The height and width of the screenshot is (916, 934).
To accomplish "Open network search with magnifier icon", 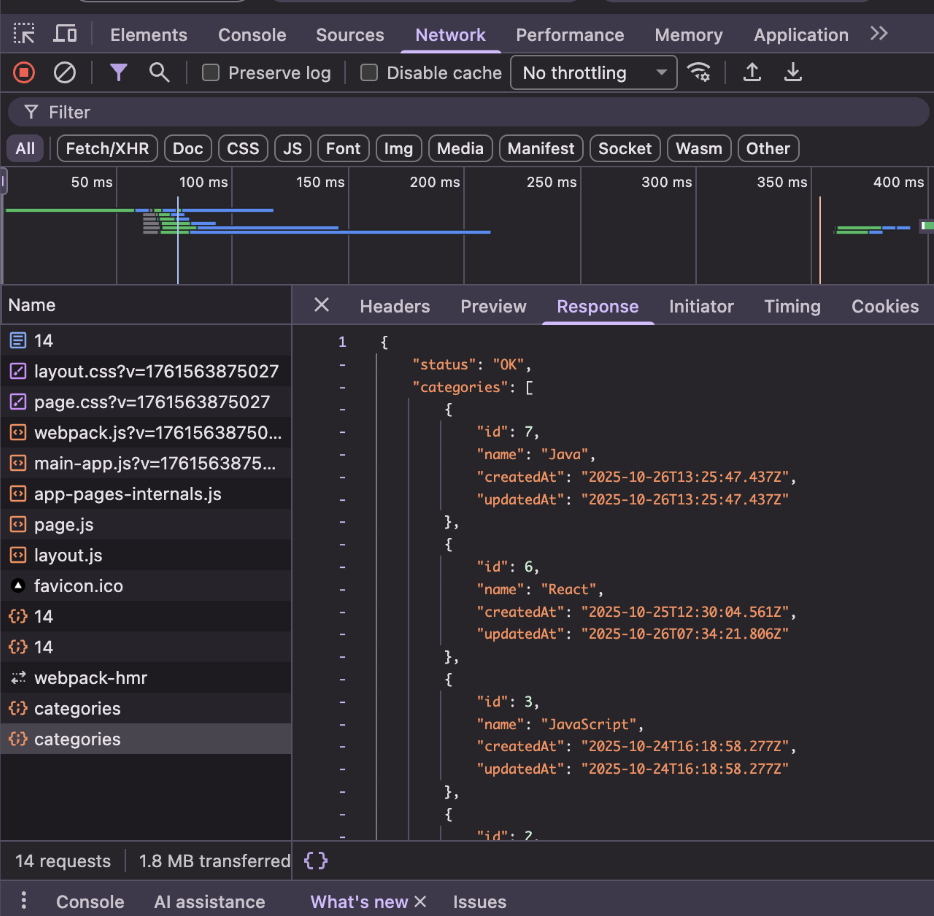I will (159, 72).
